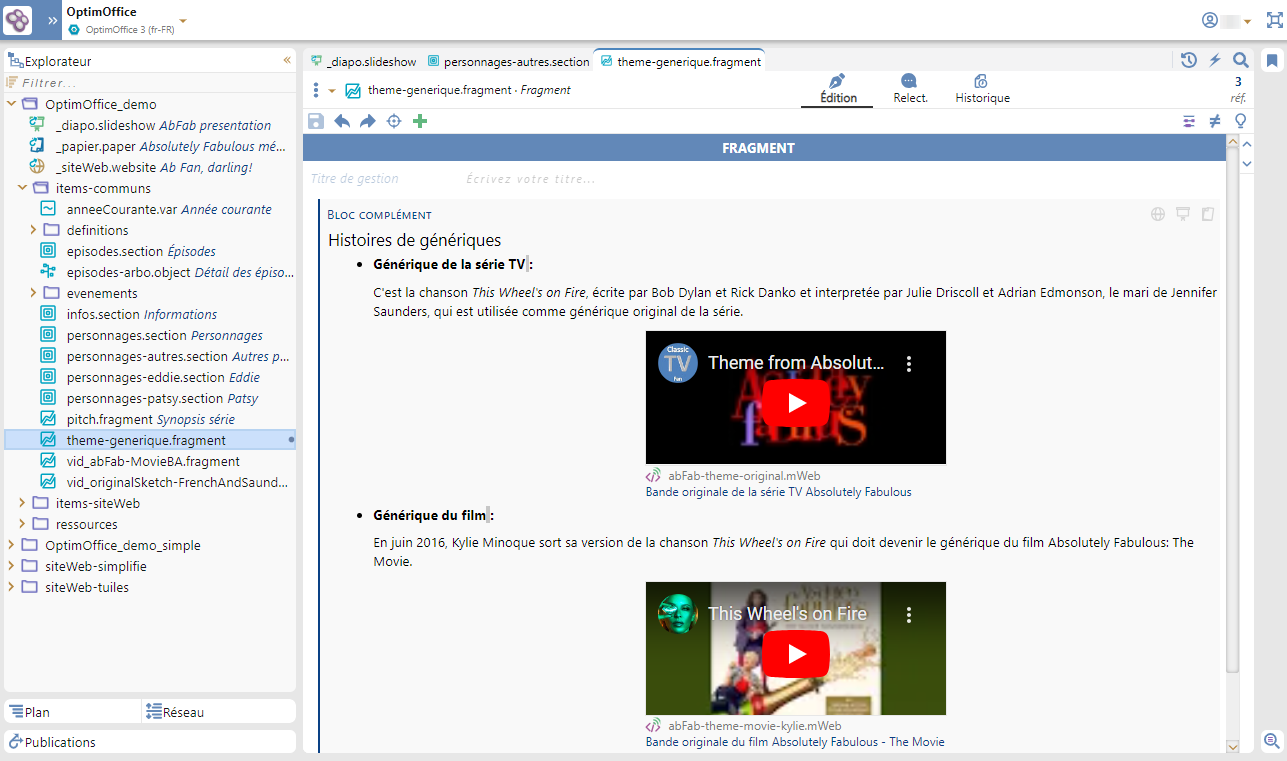The width and height of the screenshot is (1287, 761).
Task: Open the Publications panel
Action: point(150,742)
